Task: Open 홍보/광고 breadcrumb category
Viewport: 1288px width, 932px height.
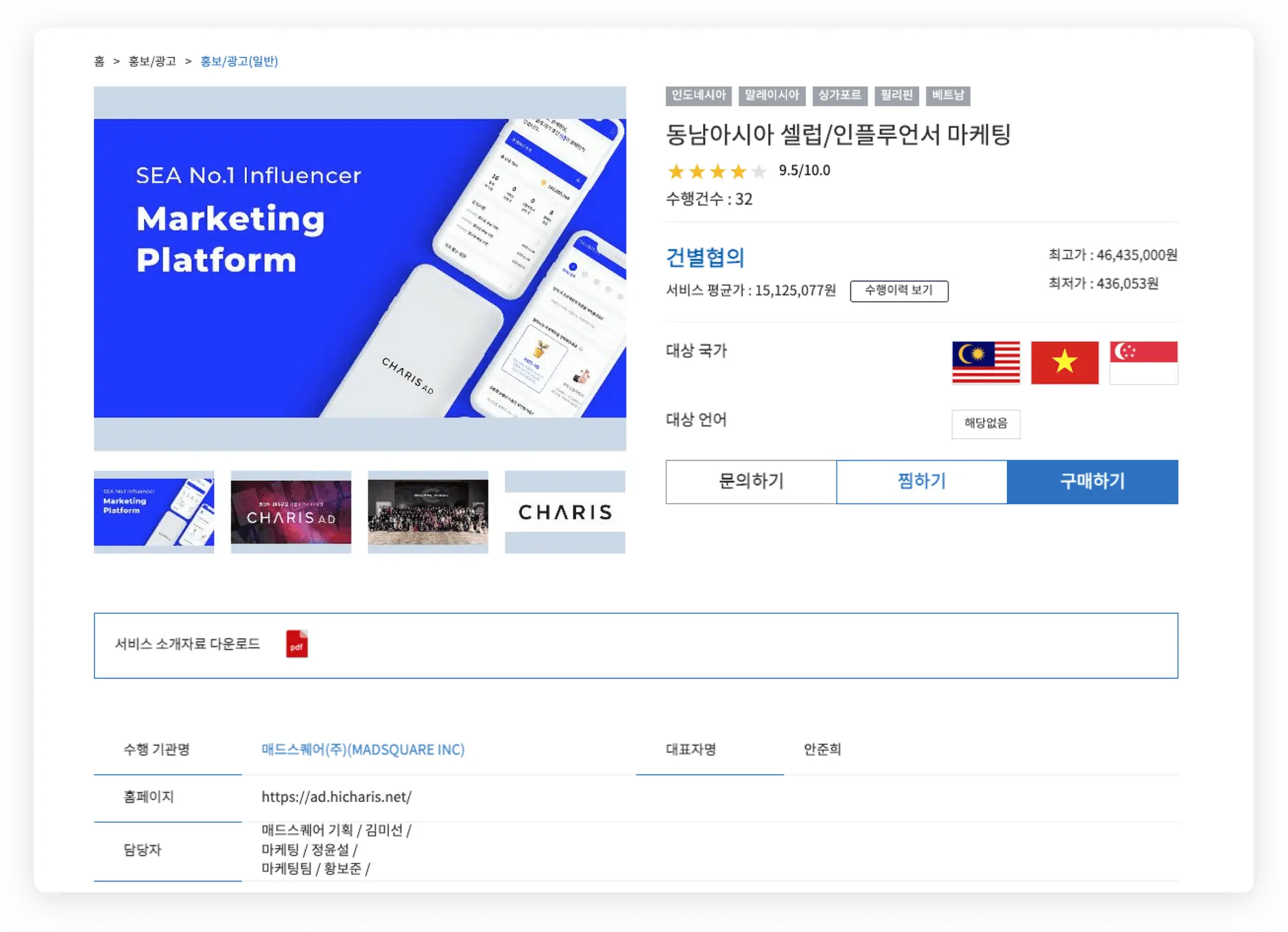Action: pyautogui.click(x=152, y=61)
